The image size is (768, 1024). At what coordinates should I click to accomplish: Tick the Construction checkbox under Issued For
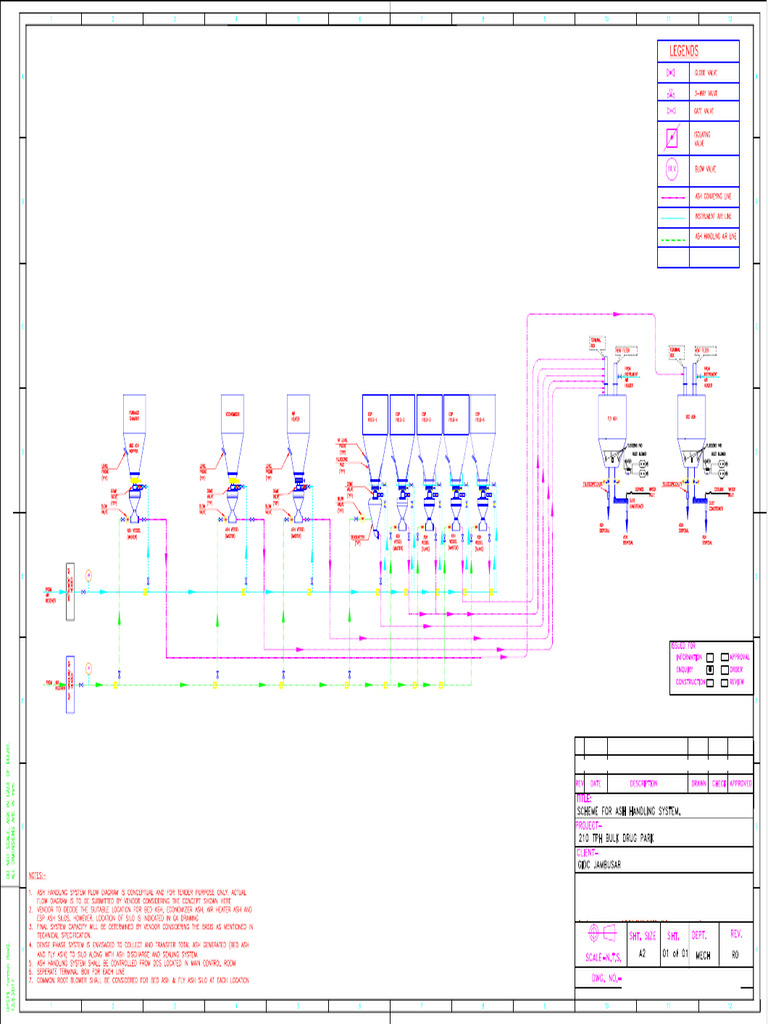[x=710, y=682]
